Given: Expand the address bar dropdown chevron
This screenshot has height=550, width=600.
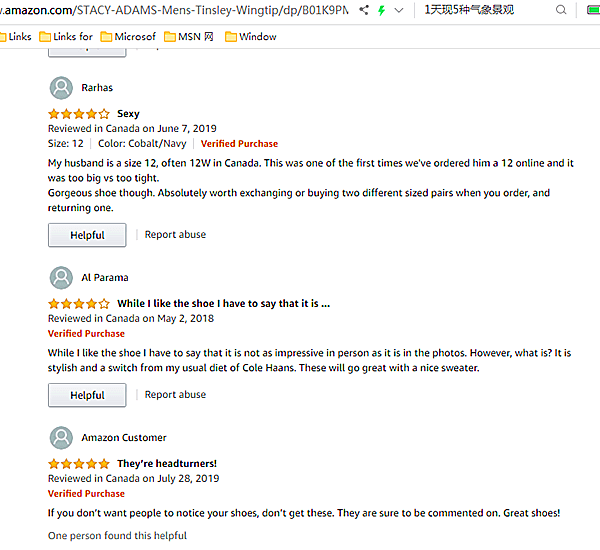Looking at the screenshot, I should [399, 10].
